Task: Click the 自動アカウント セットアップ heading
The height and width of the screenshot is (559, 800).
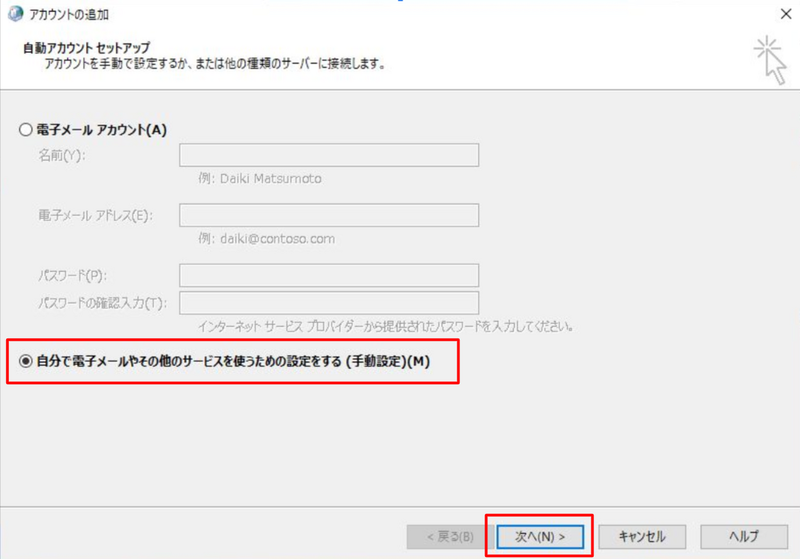Action: pyautogui.click(x=87, y=48)
